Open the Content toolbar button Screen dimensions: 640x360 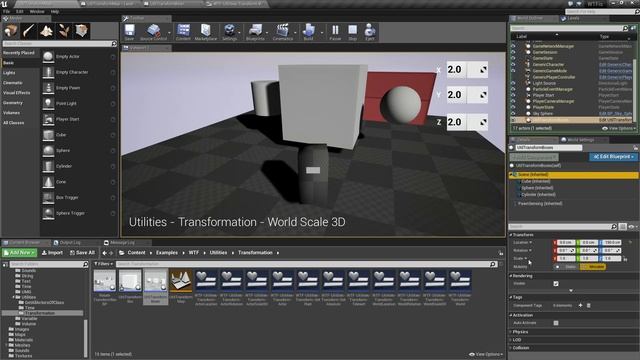[x=183, y=32]
